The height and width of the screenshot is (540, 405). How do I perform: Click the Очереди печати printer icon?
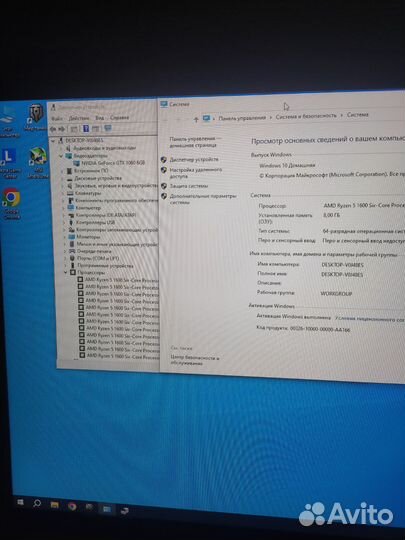[72, 251]
